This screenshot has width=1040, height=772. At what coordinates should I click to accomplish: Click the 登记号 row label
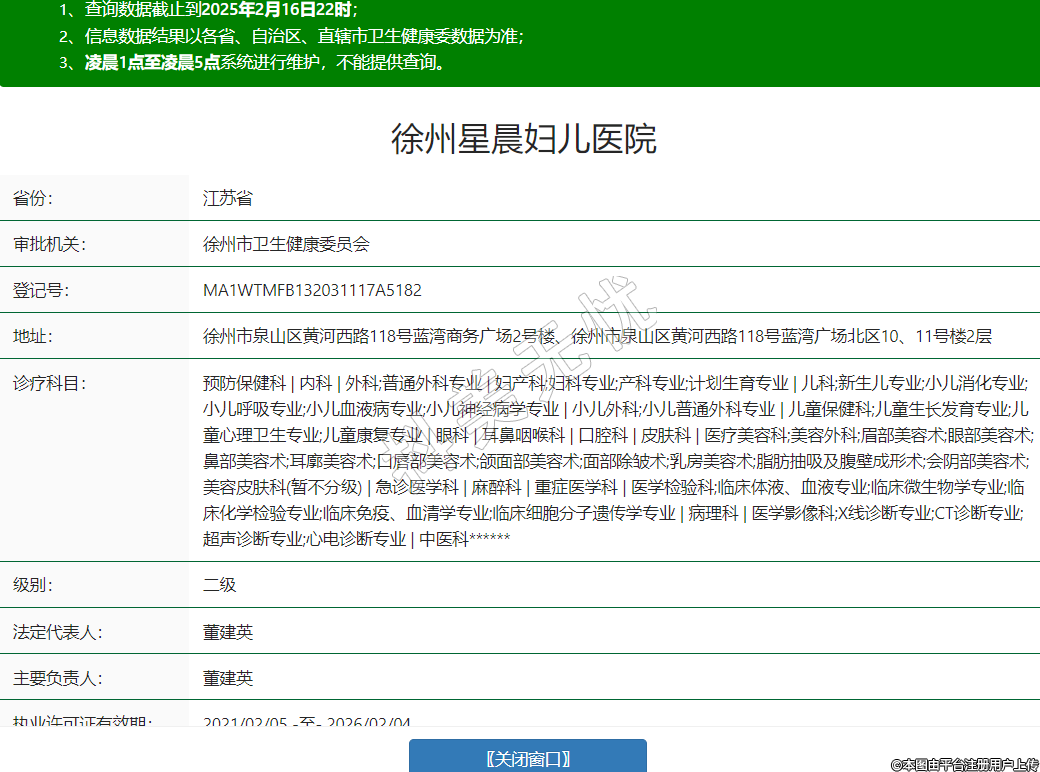(40, 290)
